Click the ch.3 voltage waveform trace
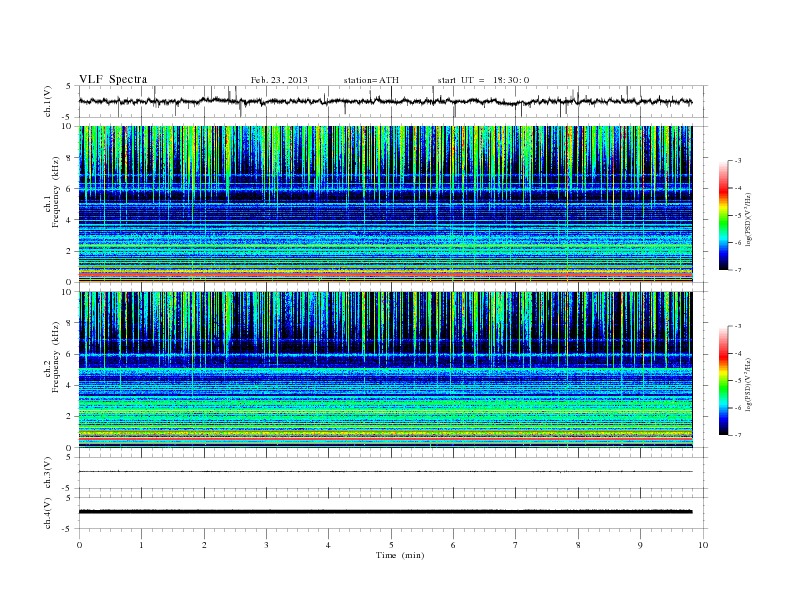The width and height of the screenshot is (792, 612). click(385, 472)
